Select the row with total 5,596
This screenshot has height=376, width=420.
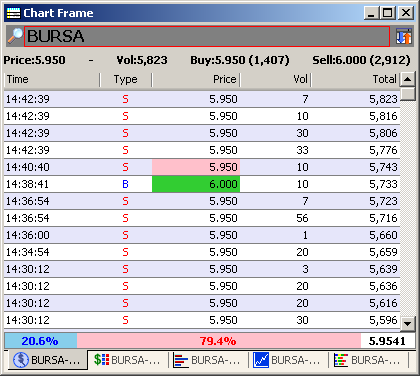pos(202,320)
